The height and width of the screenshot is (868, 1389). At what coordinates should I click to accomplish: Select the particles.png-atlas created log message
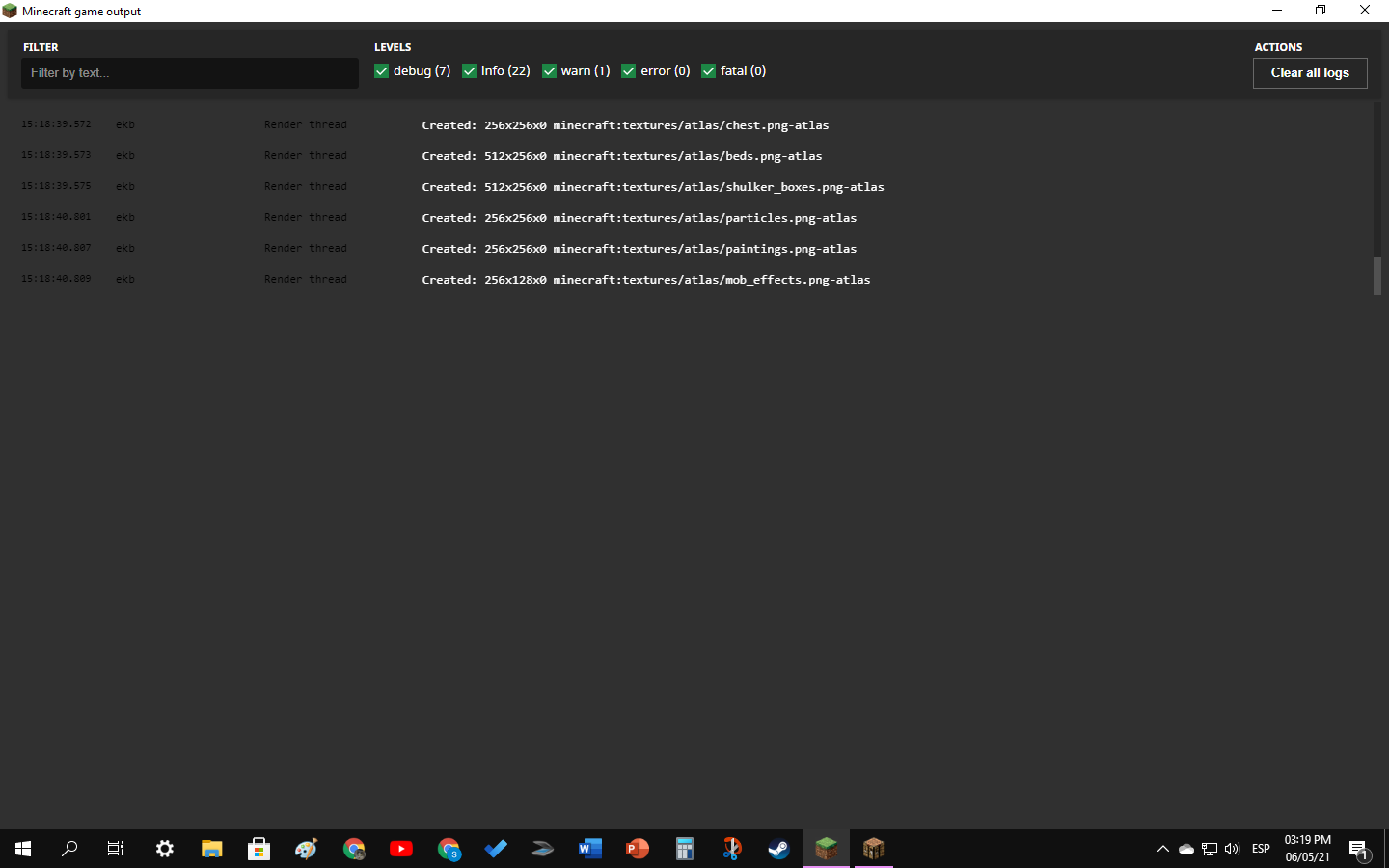point(640,218)
